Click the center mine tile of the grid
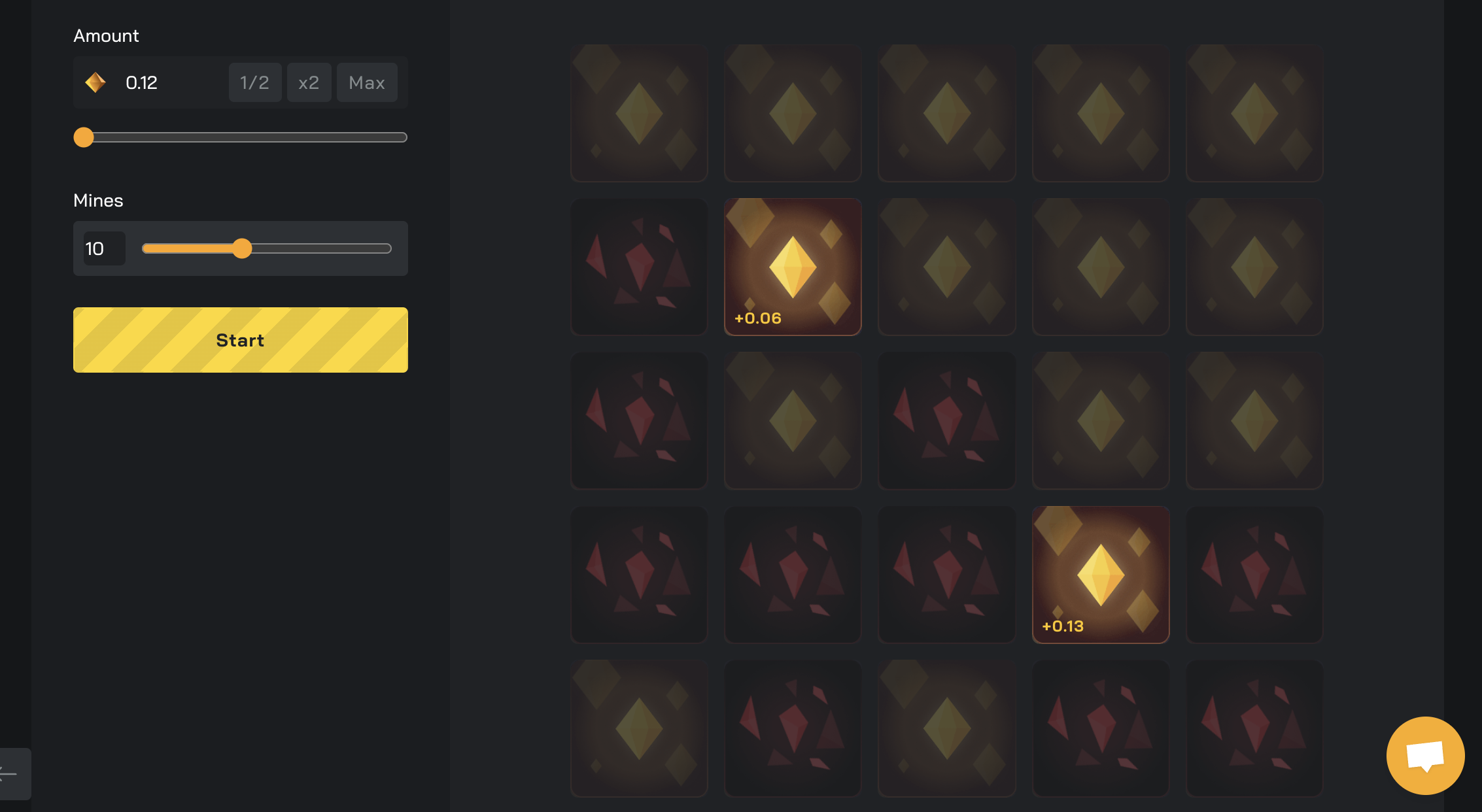 947,420
